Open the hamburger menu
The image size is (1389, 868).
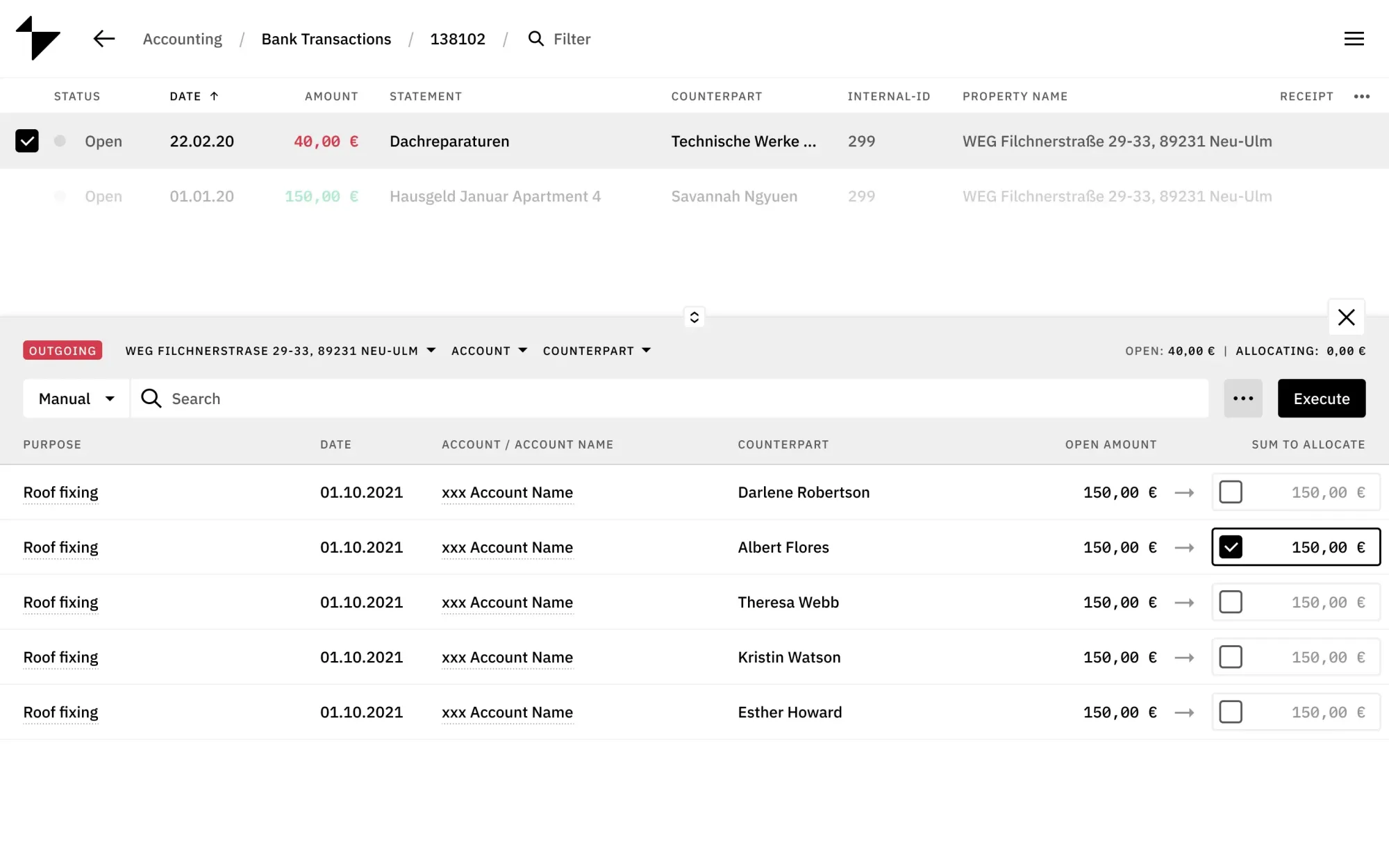point(1354,39)
